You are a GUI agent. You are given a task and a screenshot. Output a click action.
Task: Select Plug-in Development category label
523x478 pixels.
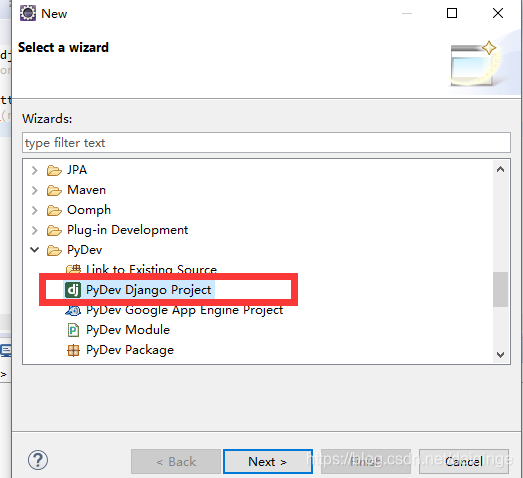click(x=127, y=230)
